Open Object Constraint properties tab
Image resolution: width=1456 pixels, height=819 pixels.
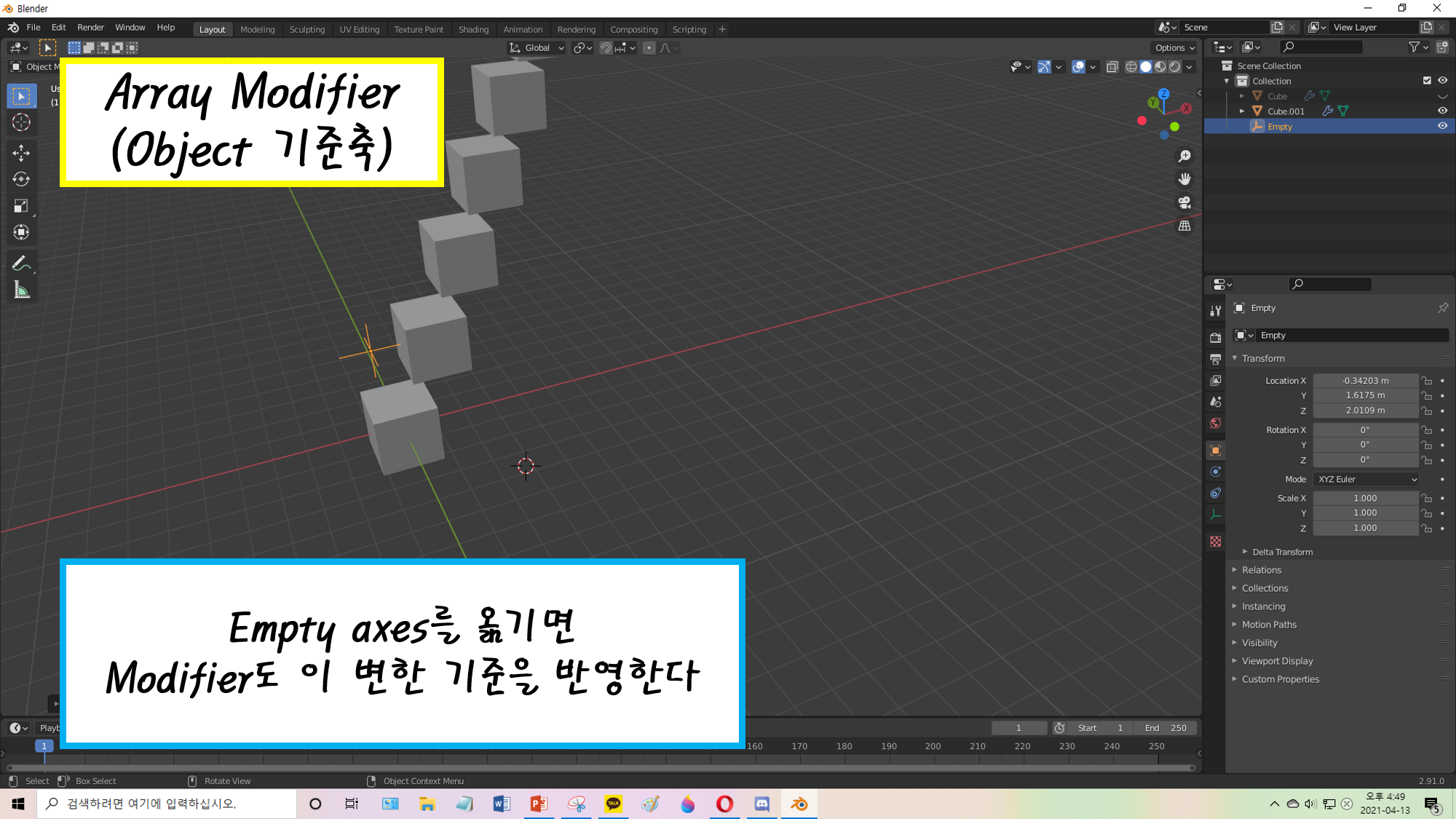[1215, 493]
